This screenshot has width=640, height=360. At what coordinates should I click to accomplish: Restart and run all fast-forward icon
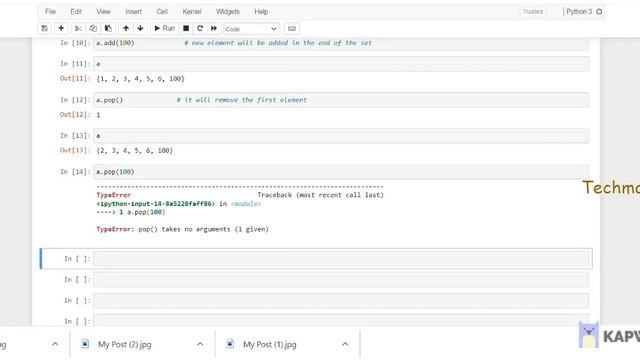pos(214,29)
